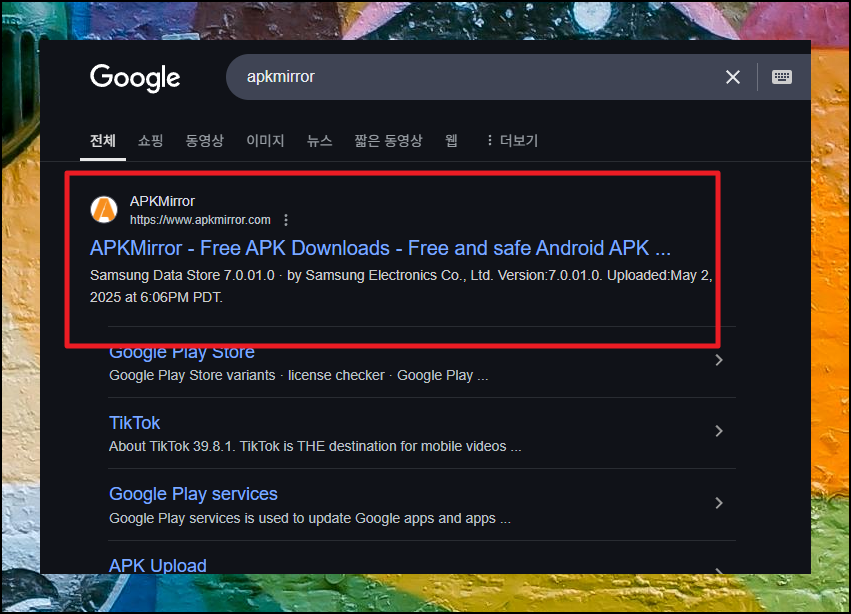This screenshot has width=851, height=614.
Task: Expand chevron on Google Play Store row
Action: 719,360
